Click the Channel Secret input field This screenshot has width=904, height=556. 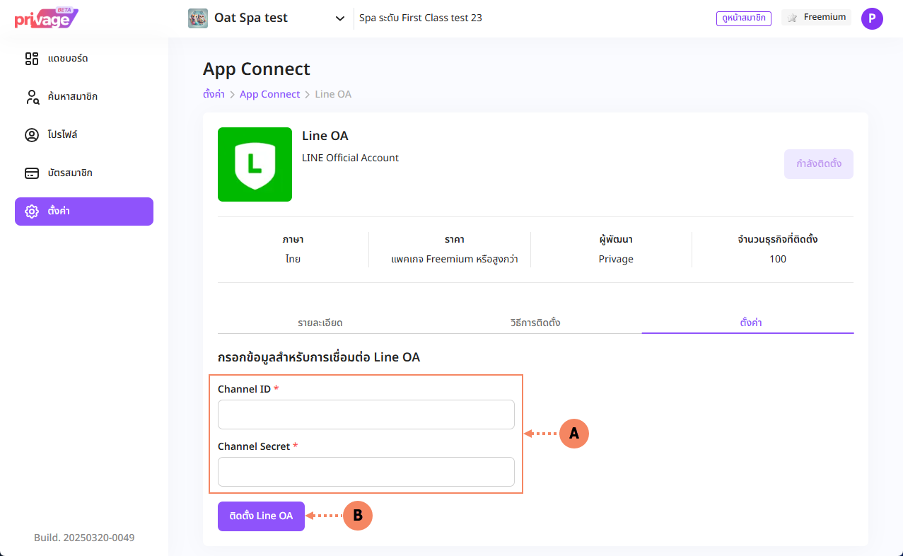366,472
